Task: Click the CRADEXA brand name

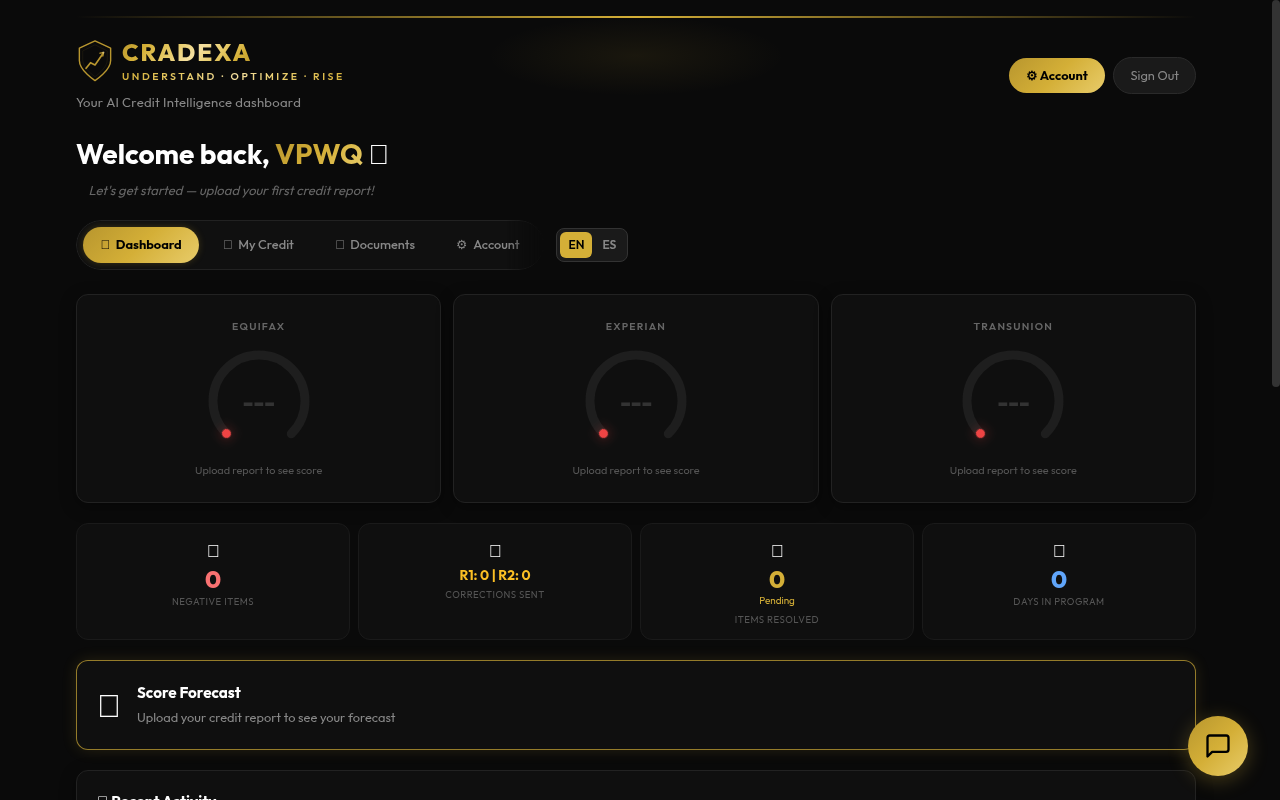Action: pyautogui.click(x=186, y=53)
